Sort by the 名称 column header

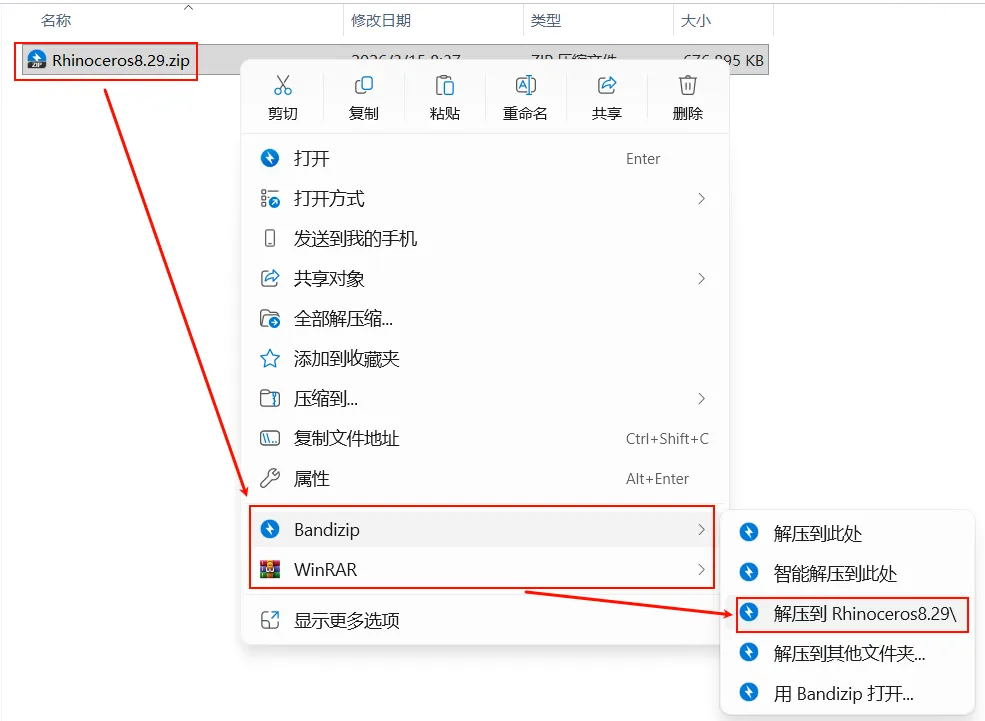56,21
